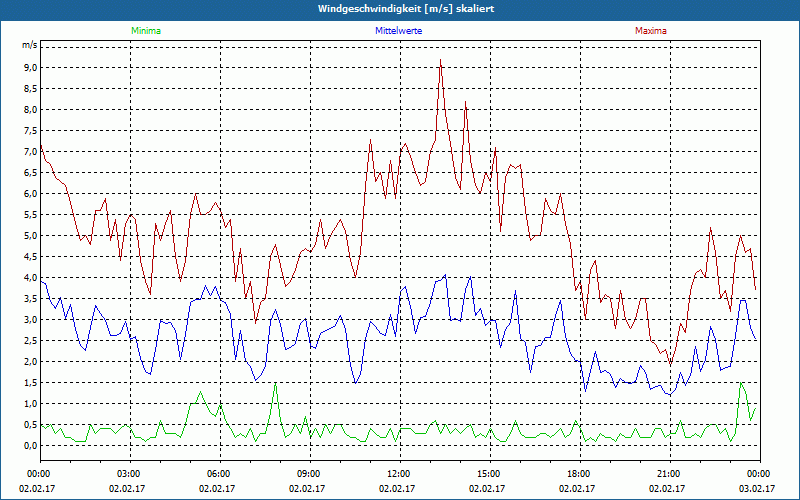Click the 7,5 y-axis value
Screen dimensions: 800x500
(30, 131)
